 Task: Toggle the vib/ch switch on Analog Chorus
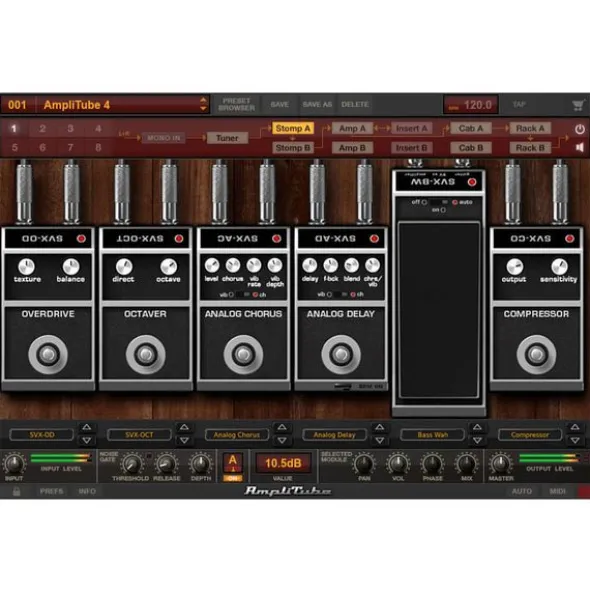tap(243, 295)
